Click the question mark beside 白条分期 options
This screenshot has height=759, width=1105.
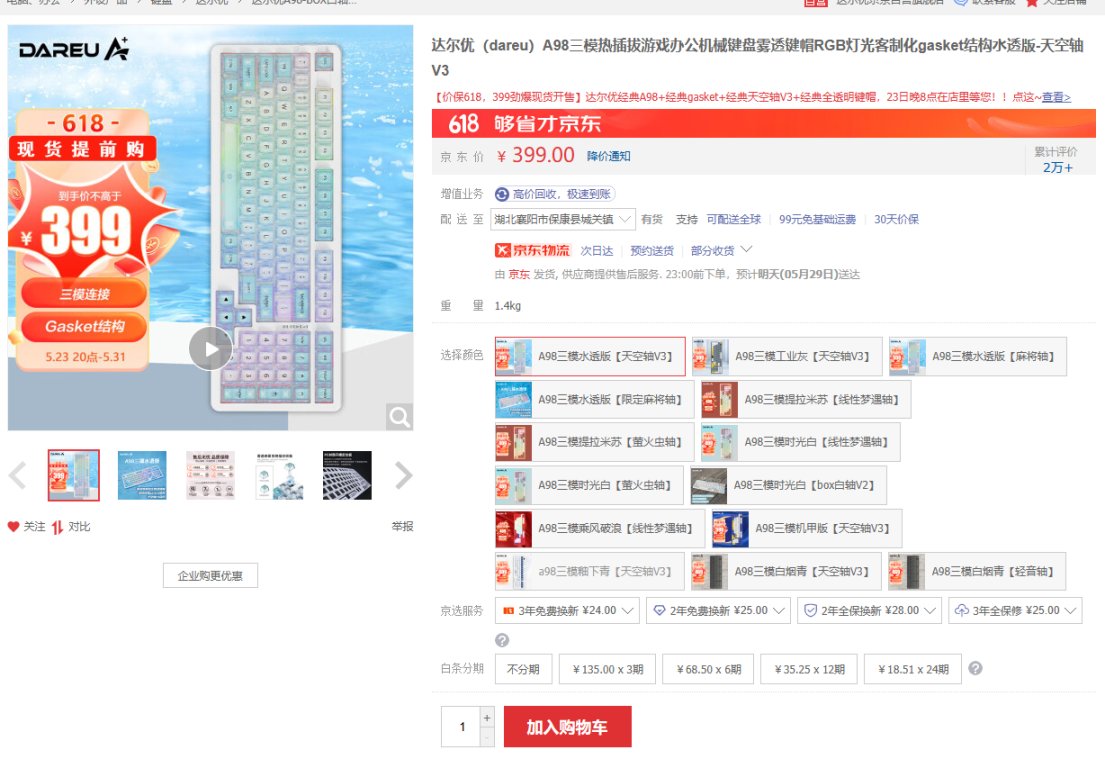pos(975,668)
